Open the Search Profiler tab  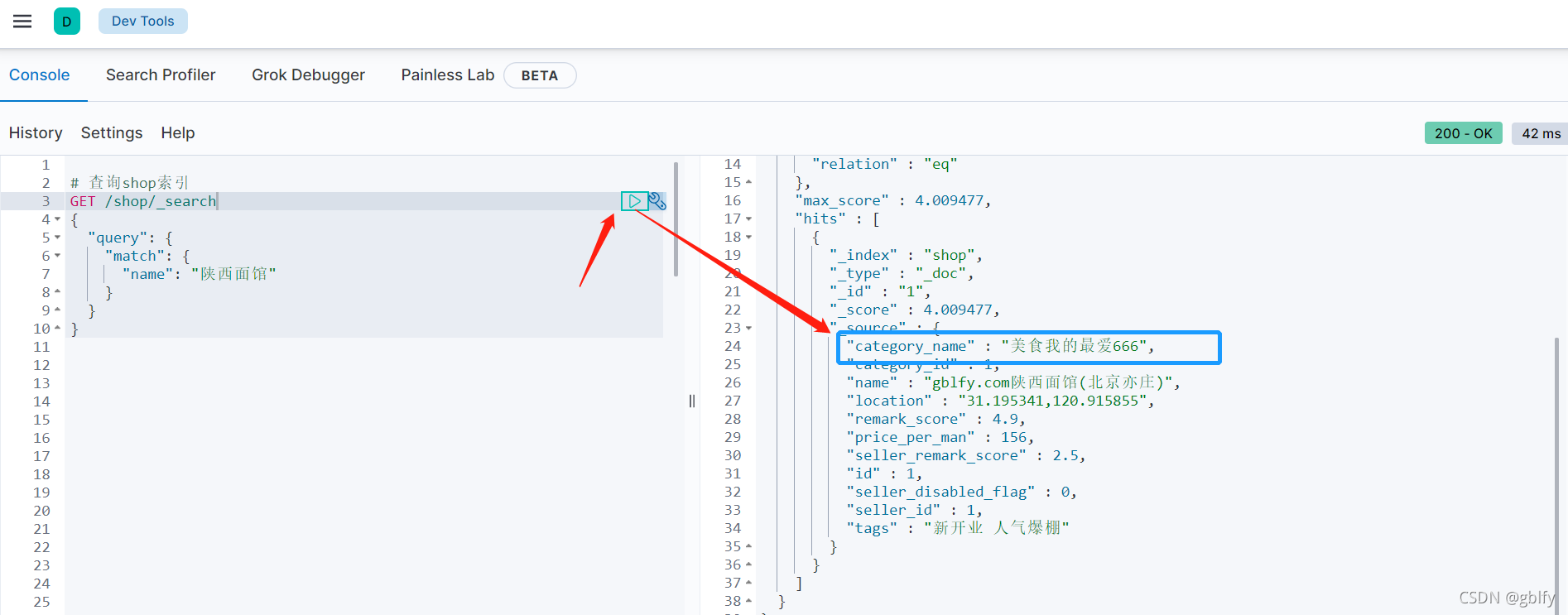161,74
